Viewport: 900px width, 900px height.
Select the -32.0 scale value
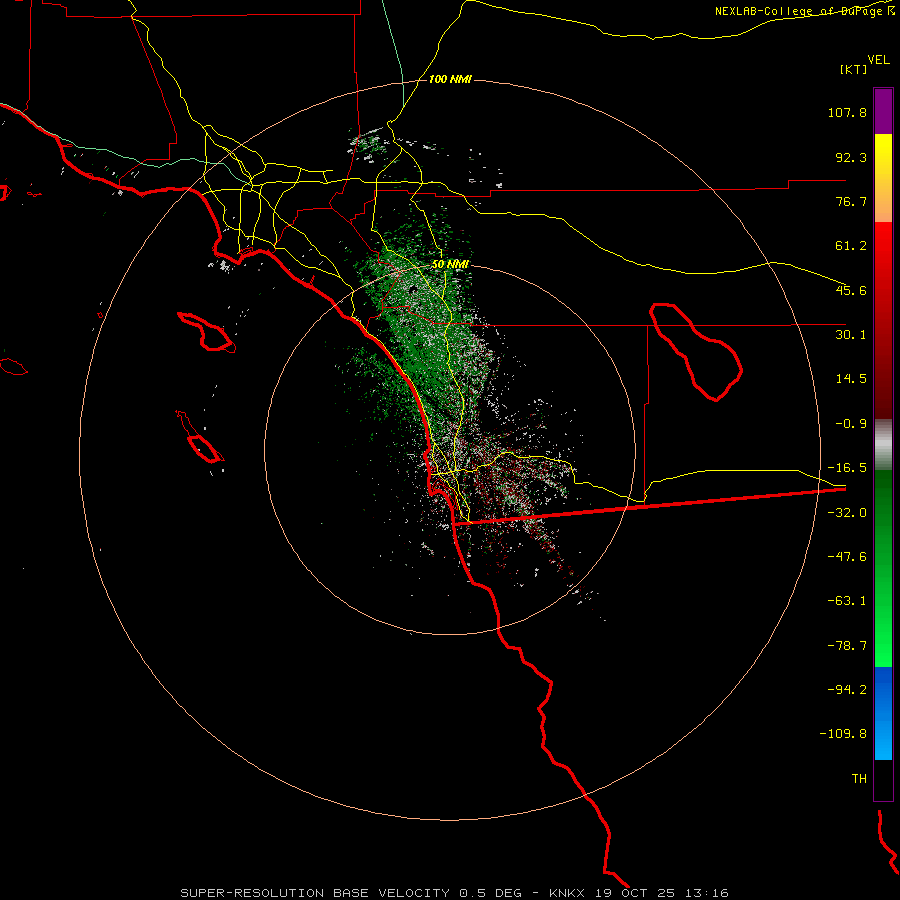(x=847, y=513)
